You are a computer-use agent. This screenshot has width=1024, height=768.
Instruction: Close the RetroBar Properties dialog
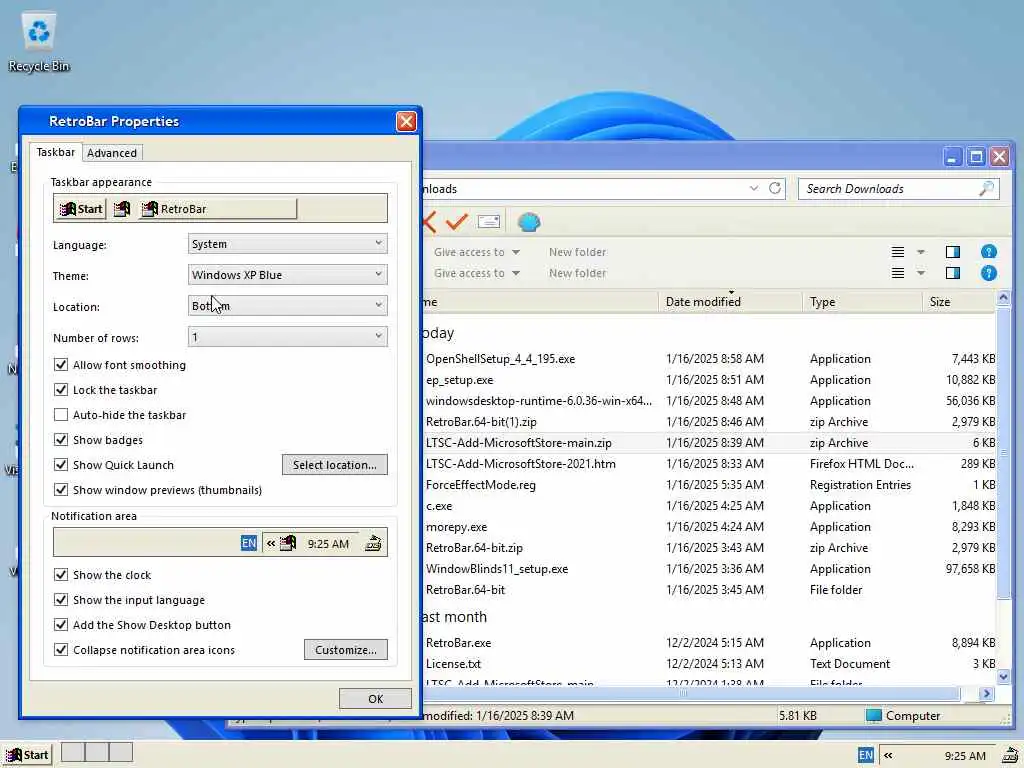(x=406, y=121)
